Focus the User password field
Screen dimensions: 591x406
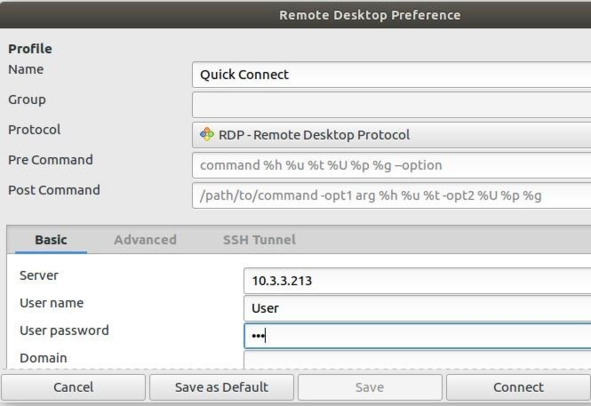pyautogui.click(x=417, y=336)
